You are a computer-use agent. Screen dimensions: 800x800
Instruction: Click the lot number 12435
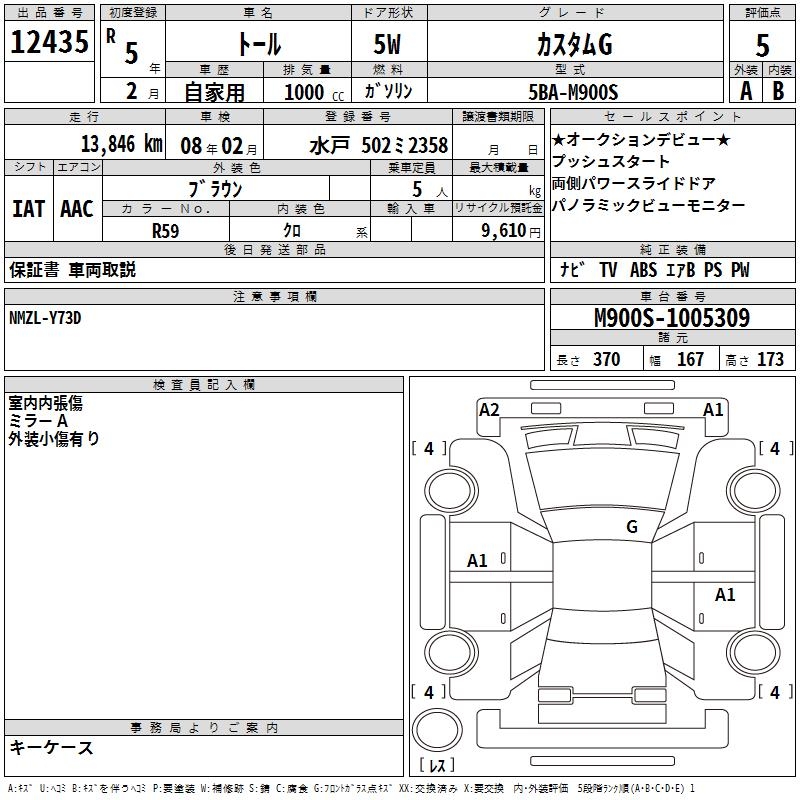point(49,41)
